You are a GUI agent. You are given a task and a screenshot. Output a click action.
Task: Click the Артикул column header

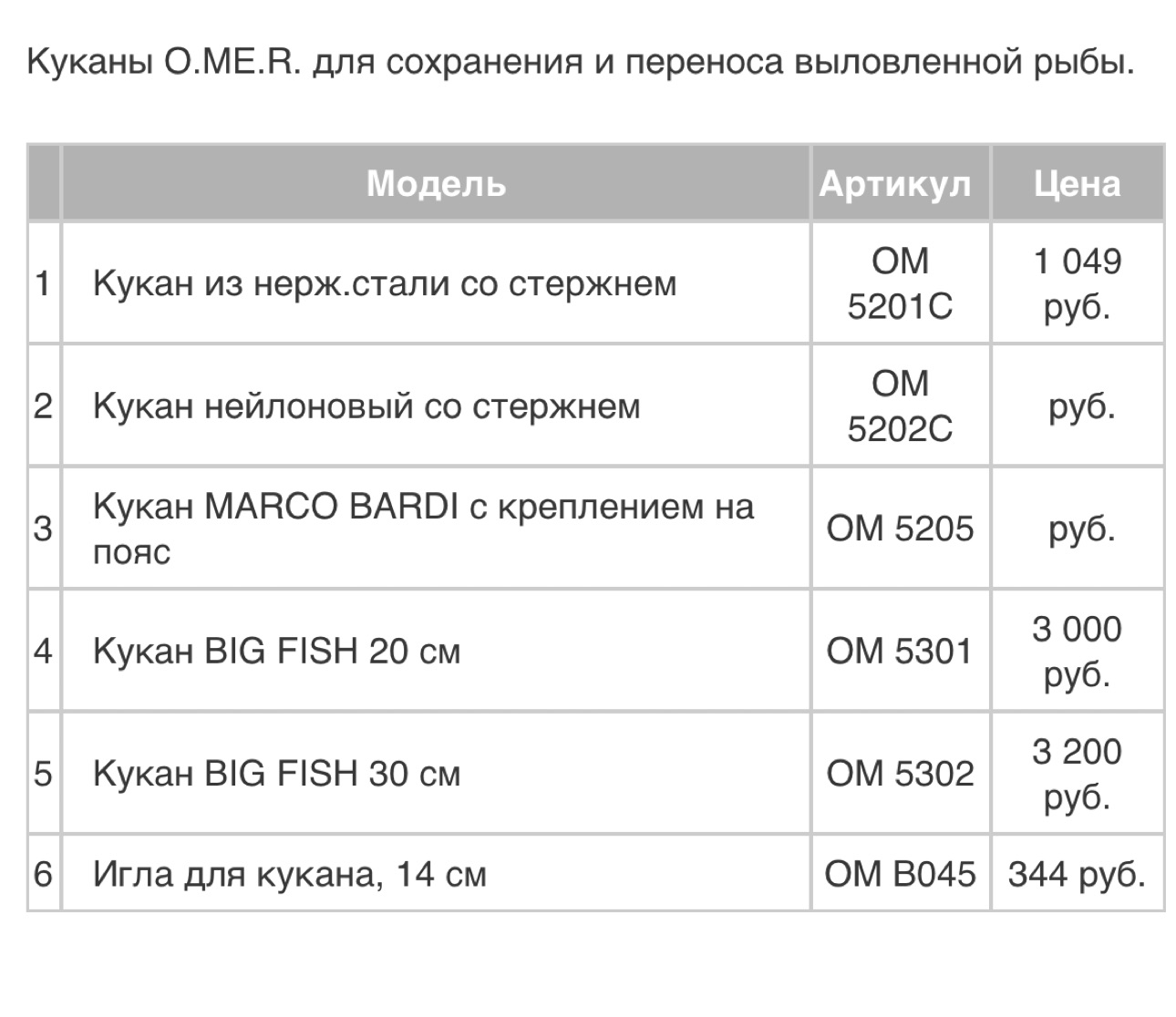tap(899, 184)
